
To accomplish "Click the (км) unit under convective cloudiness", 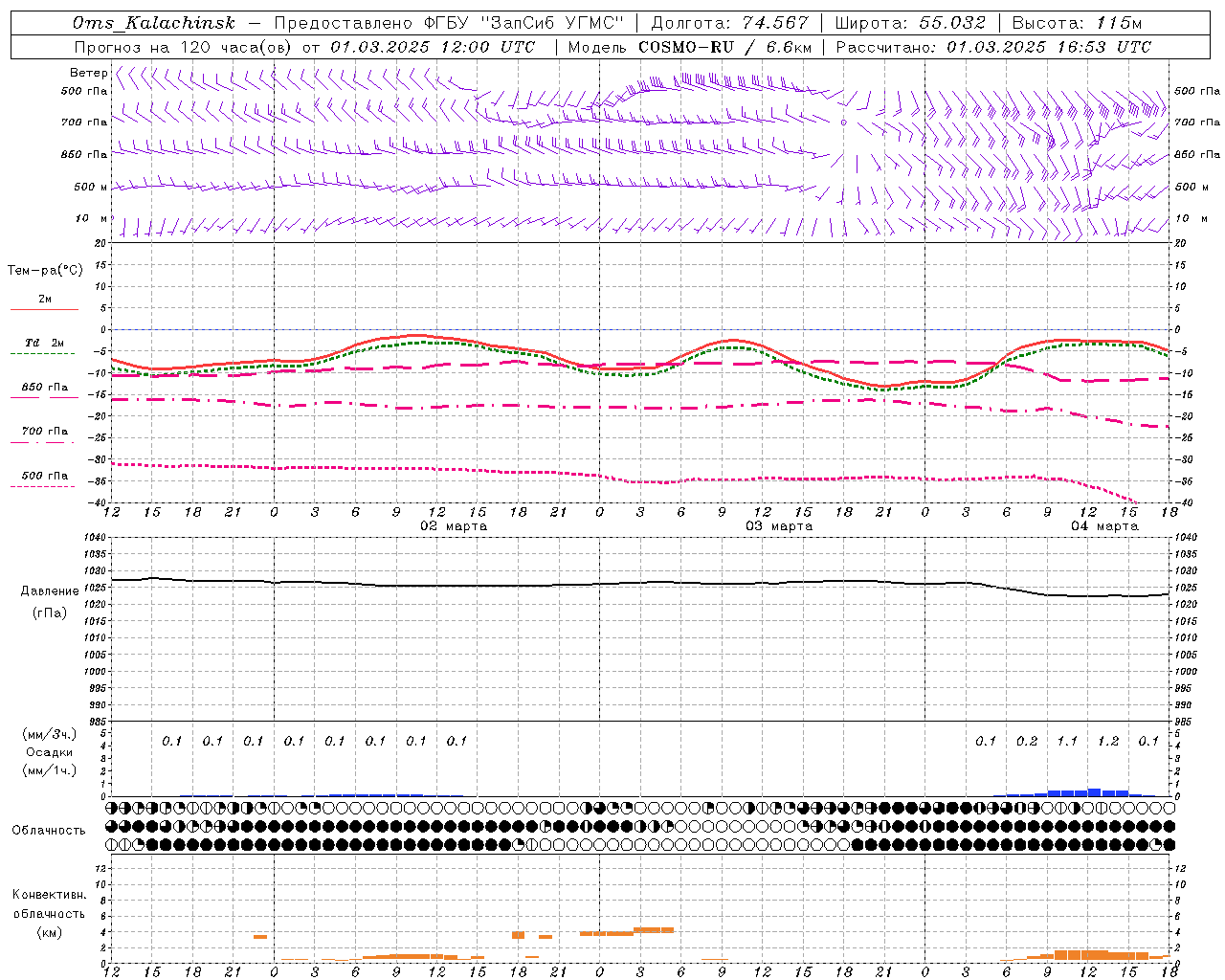I will point(49,932).
